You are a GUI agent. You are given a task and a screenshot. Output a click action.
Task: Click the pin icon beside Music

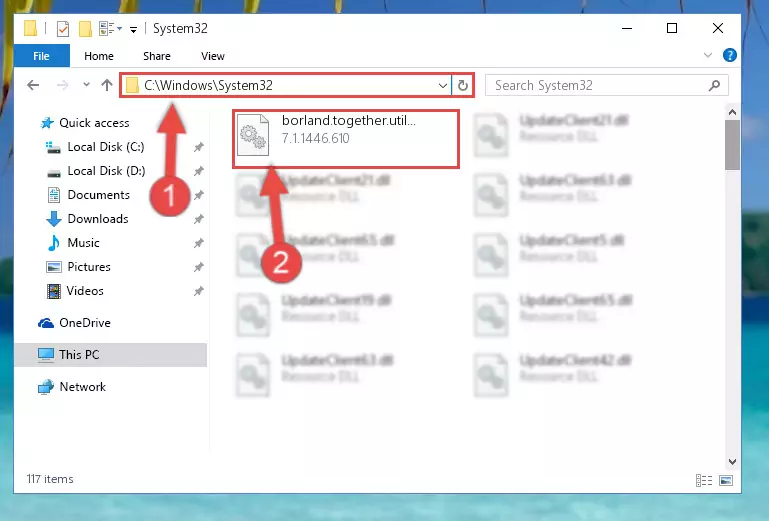[199, 243]
